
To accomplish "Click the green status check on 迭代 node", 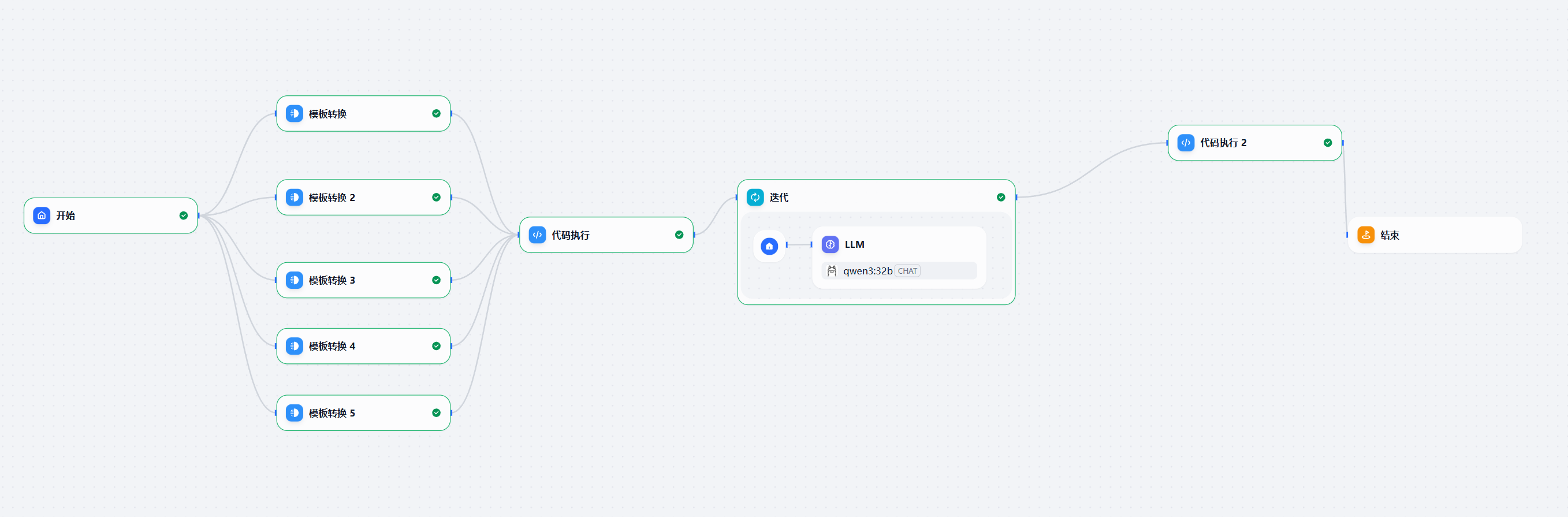I will [x=1001, y=198].
